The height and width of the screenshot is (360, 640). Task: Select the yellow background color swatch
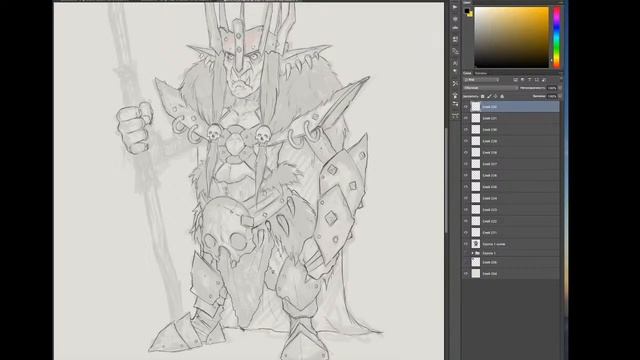(470, 14)
